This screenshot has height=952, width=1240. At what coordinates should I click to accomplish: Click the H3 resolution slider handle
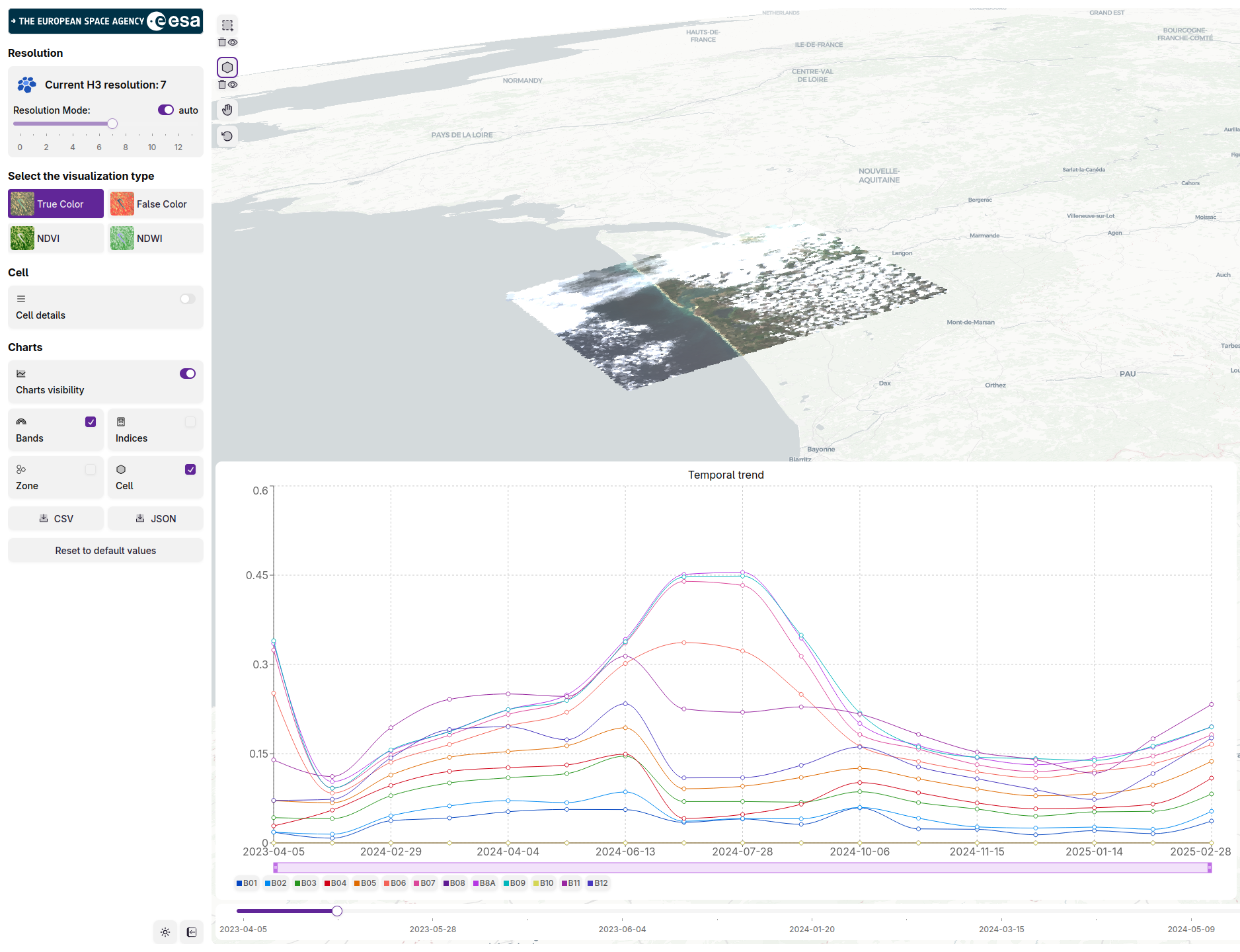pos(112,124)
